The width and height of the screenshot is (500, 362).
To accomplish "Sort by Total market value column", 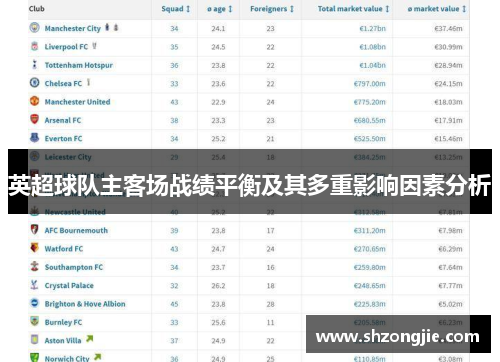I will click(x=353, y=9).
